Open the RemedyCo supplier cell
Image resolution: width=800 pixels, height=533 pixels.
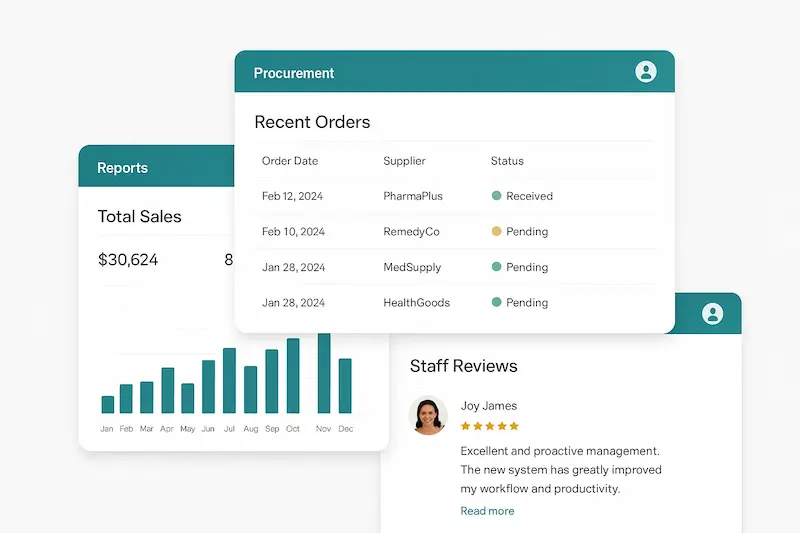411,232
